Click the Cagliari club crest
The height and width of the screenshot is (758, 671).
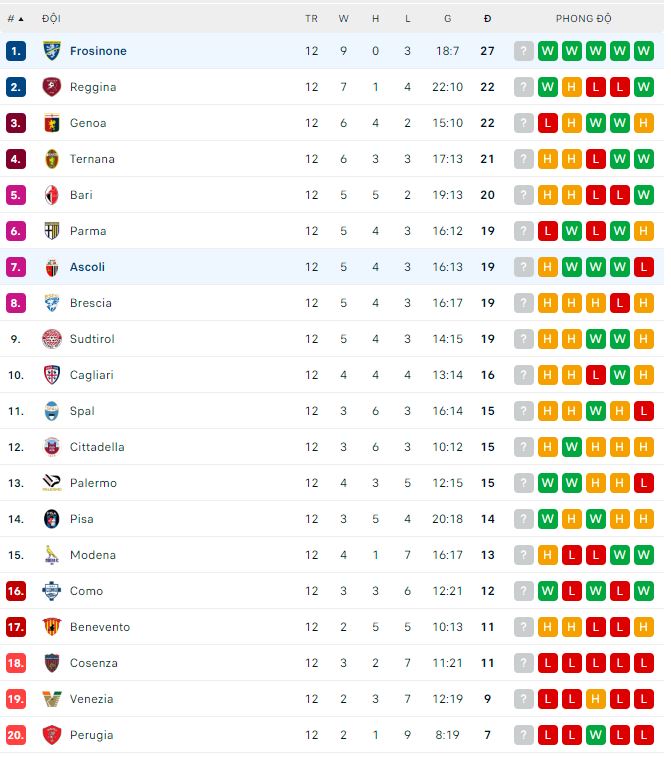52,375
